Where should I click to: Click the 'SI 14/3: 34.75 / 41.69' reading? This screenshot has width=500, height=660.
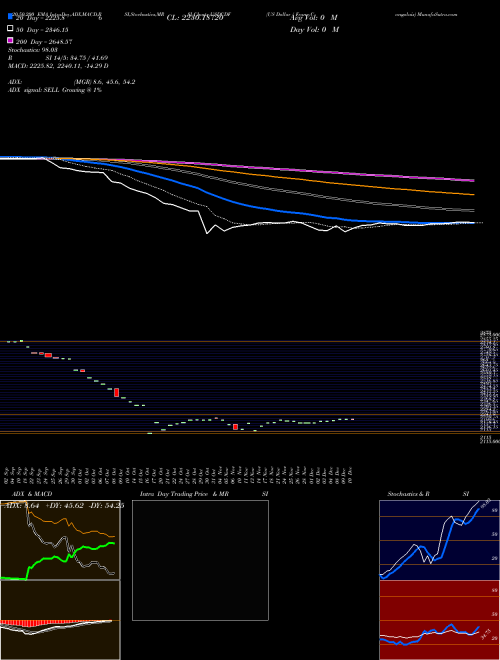point(77,58)
